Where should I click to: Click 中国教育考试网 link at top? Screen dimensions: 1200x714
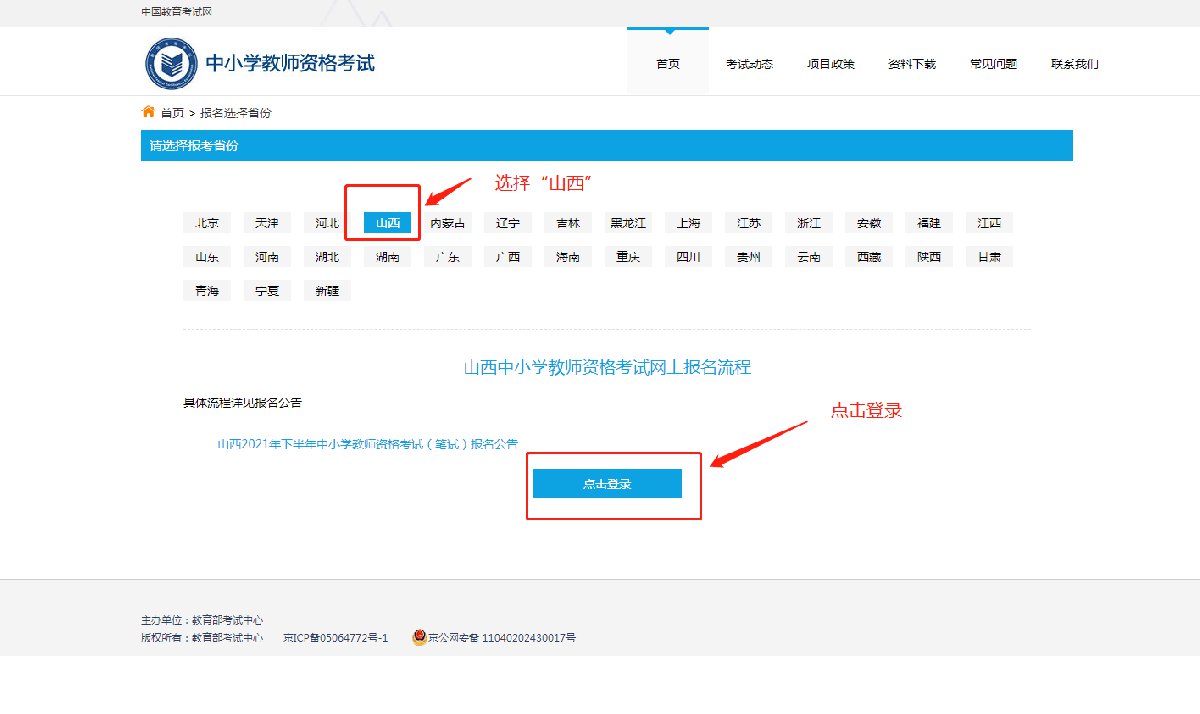pyautogui.click(x=176, y=11)
